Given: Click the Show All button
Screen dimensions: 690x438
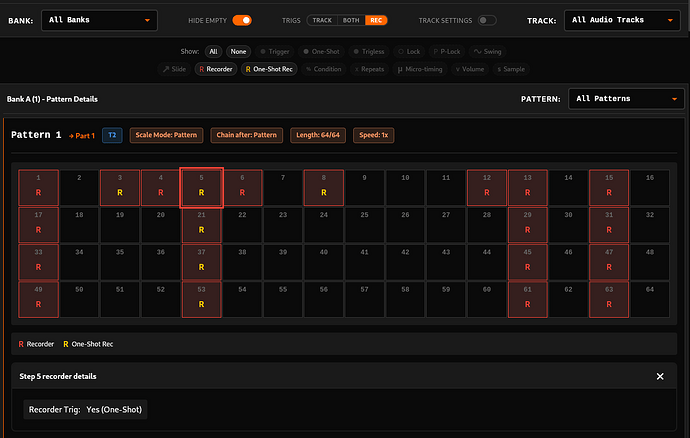Looking at the screenshot, I should click(x=213, y=52).
